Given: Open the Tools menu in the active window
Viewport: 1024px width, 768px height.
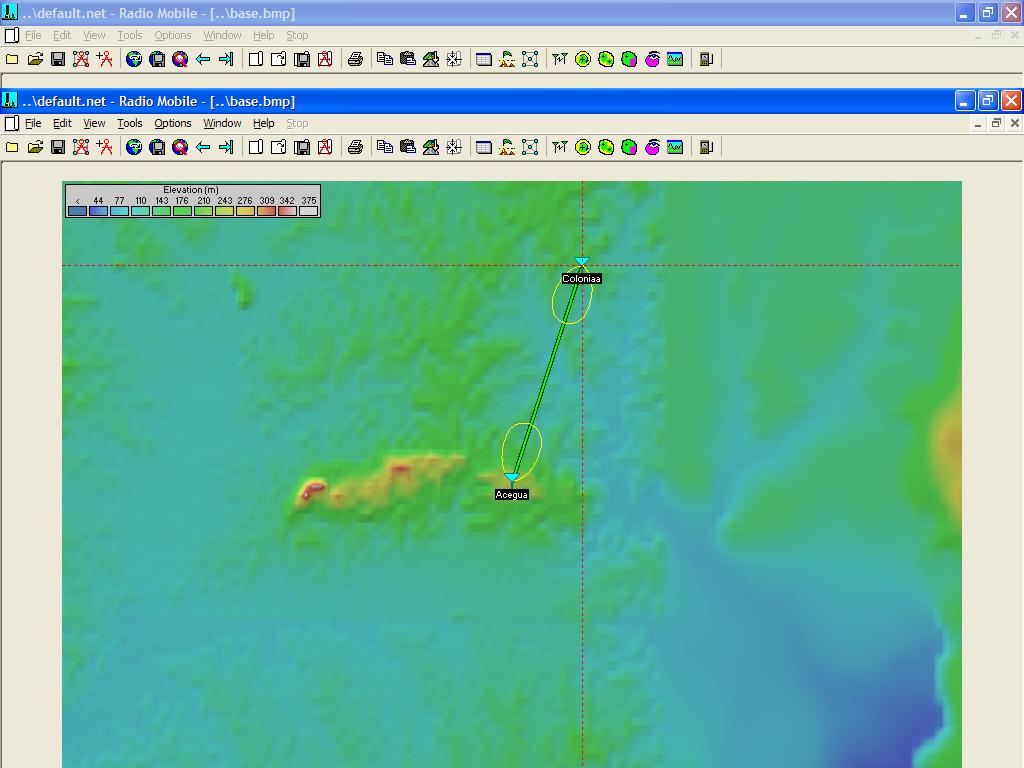Looking at the screenshot, I should click(x=130, y=123).
